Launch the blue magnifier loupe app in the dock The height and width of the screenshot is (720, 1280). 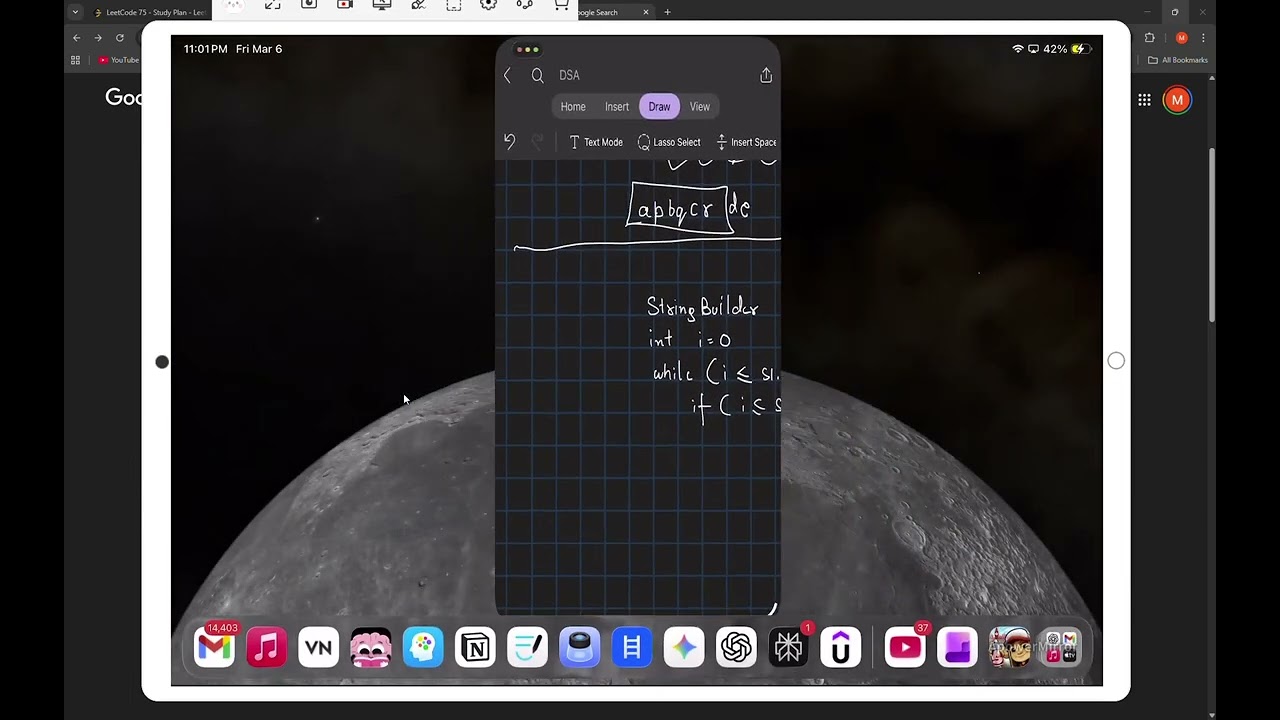[x=579, y=647]
